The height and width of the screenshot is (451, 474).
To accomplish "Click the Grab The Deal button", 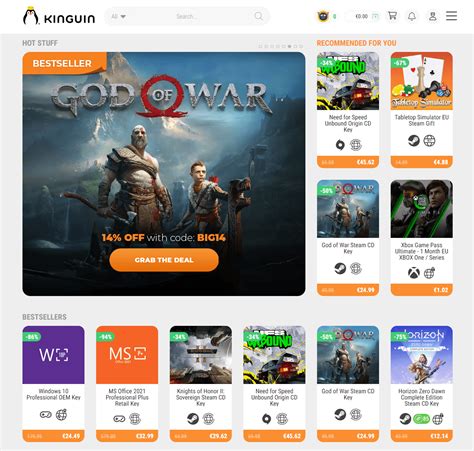I will pyautogui.click(x=164, y=260).
